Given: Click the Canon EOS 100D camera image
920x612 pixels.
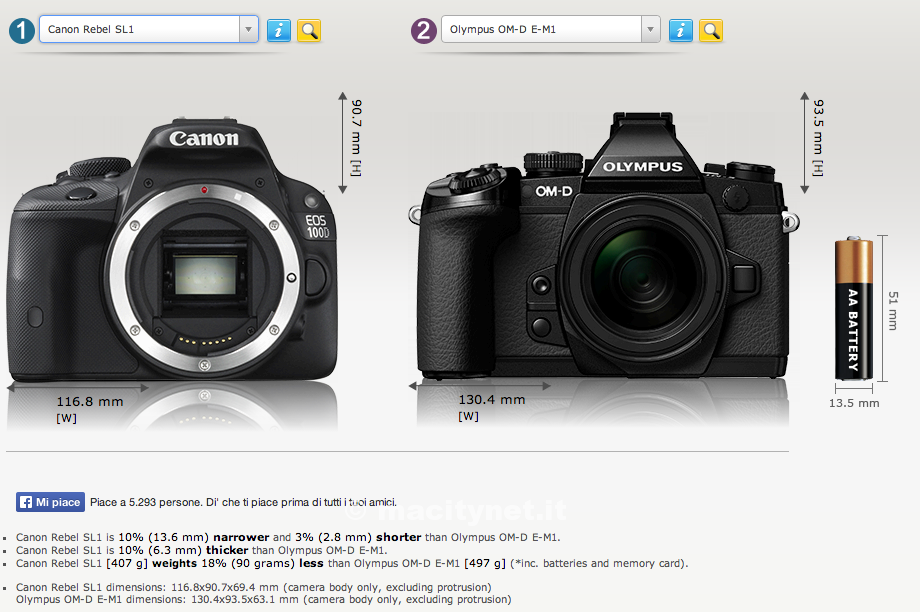Looking at the screenshot, I should tap(172, 249).
